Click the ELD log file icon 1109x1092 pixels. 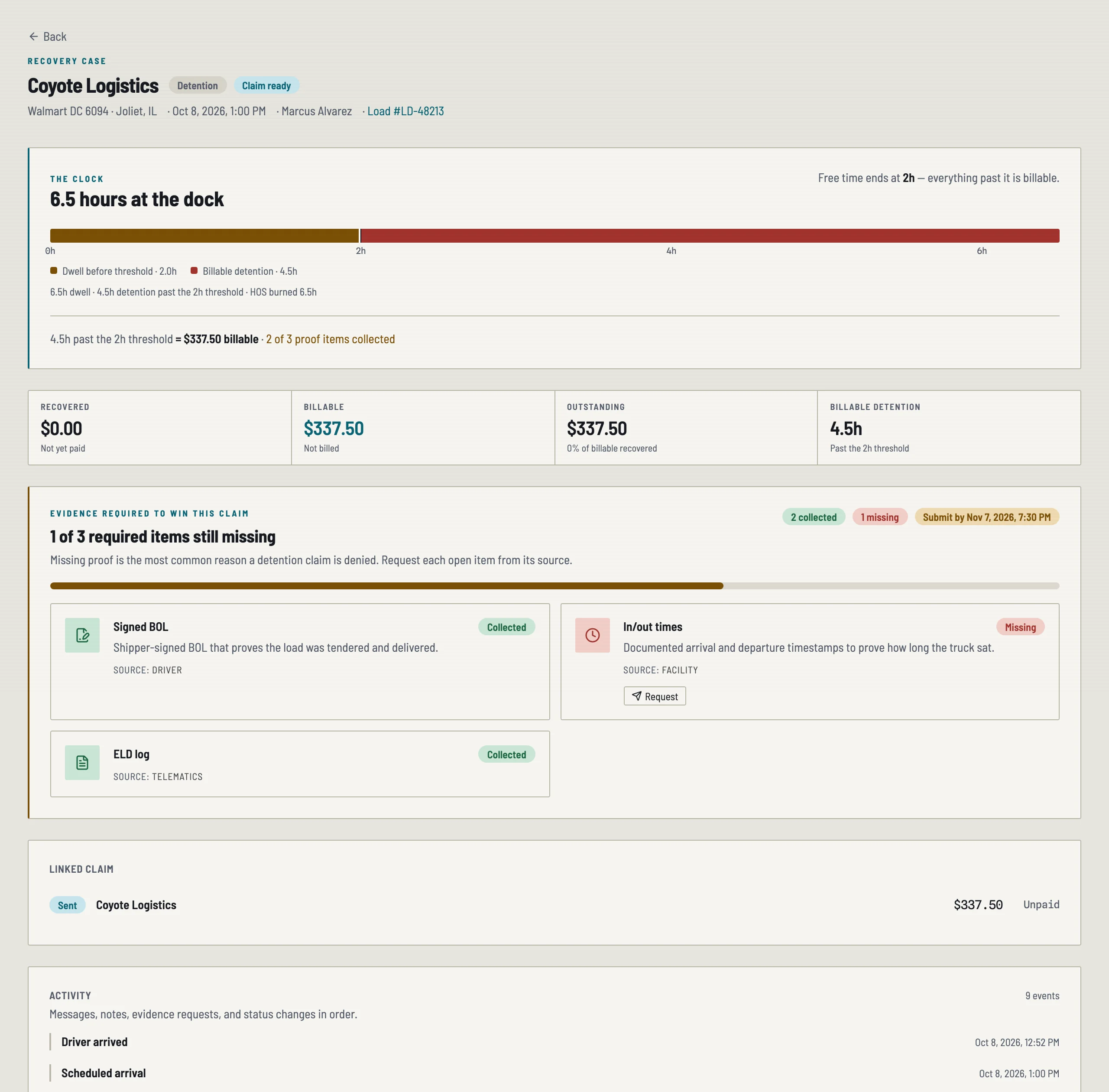[x=82, y=762]
